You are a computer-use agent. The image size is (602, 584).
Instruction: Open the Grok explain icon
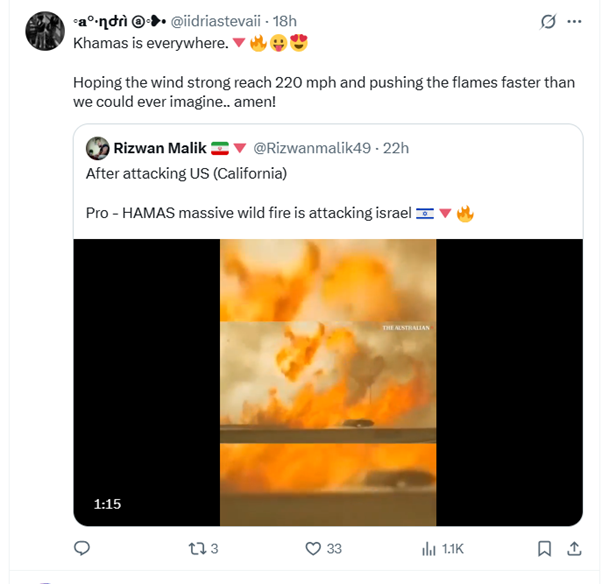click(x=548, y=22)
